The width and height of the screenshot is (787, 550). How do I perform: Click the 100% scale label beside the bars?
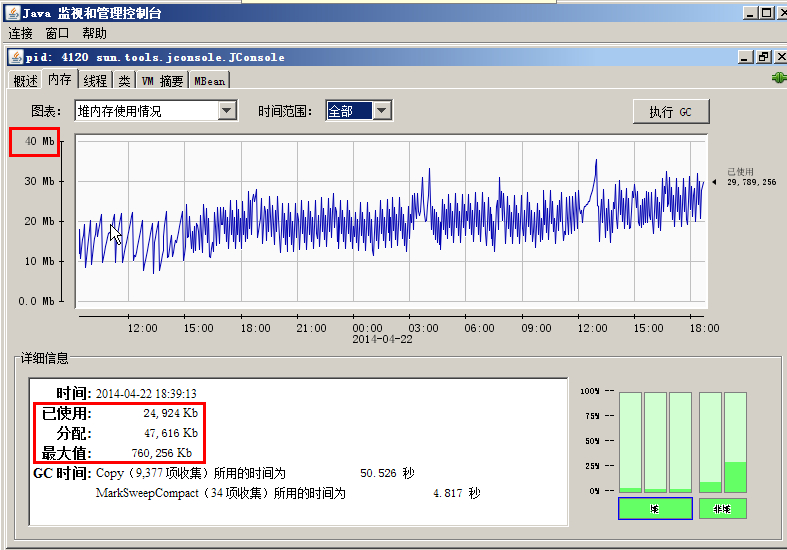[590, 391]
